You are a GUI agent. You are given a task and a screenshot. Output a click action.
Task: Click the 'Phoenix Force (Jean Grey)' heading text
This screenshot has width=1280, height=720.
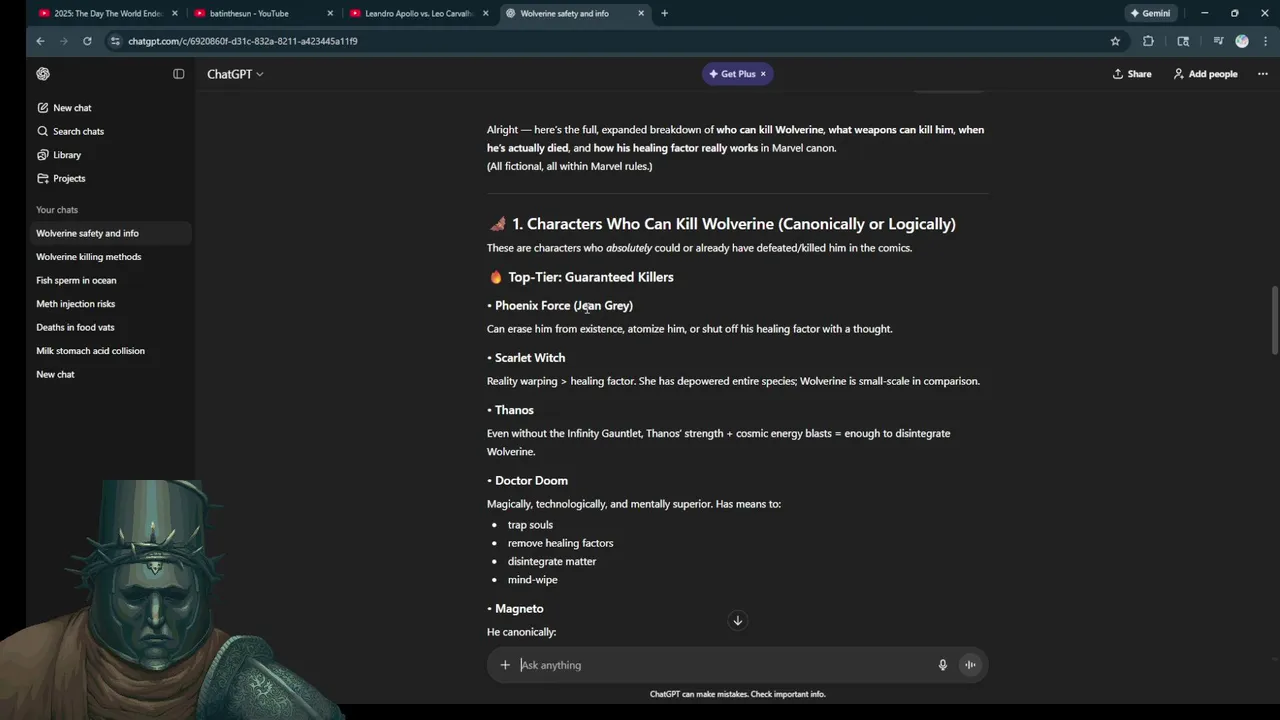tap(564, 306)
